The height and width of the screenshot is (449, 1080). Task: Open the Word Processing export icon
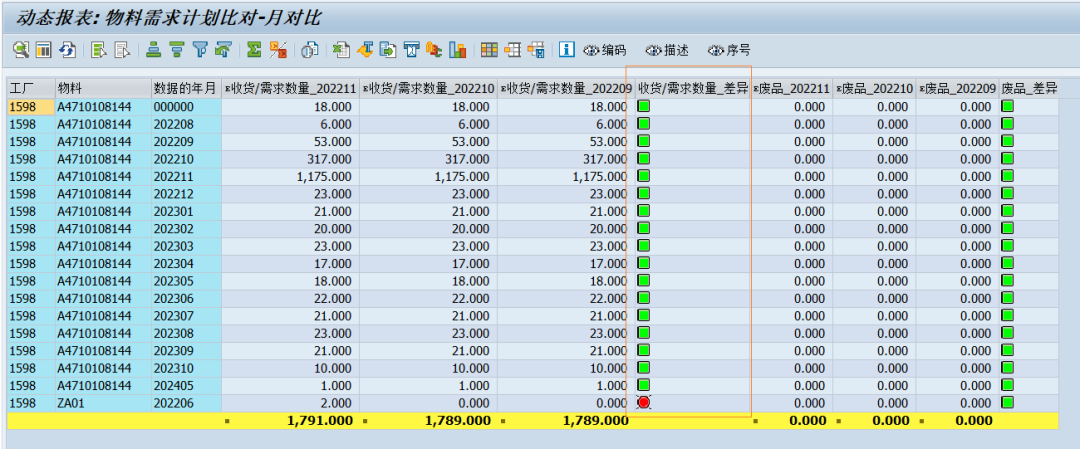tap(364, 50)
